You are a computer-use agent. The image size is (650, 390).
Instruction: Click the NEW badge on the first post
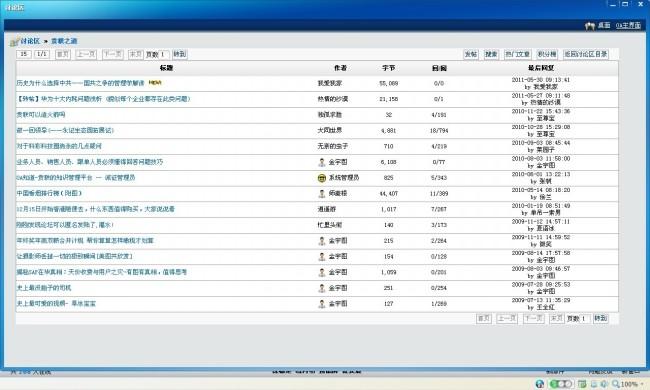[155, 82]
